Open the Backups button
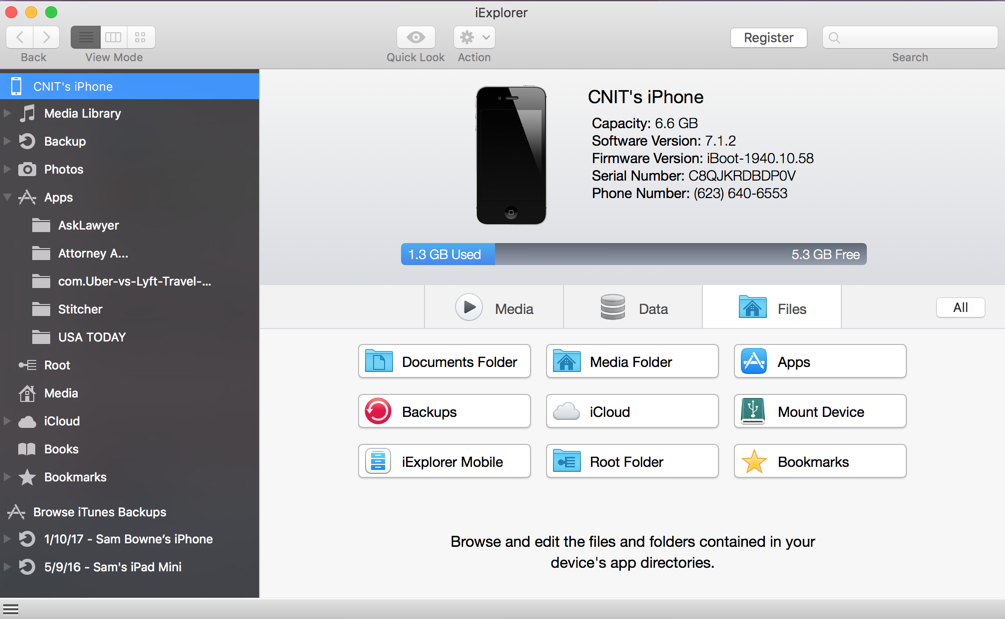This screenshot has width=1005, height=619. 444,411
